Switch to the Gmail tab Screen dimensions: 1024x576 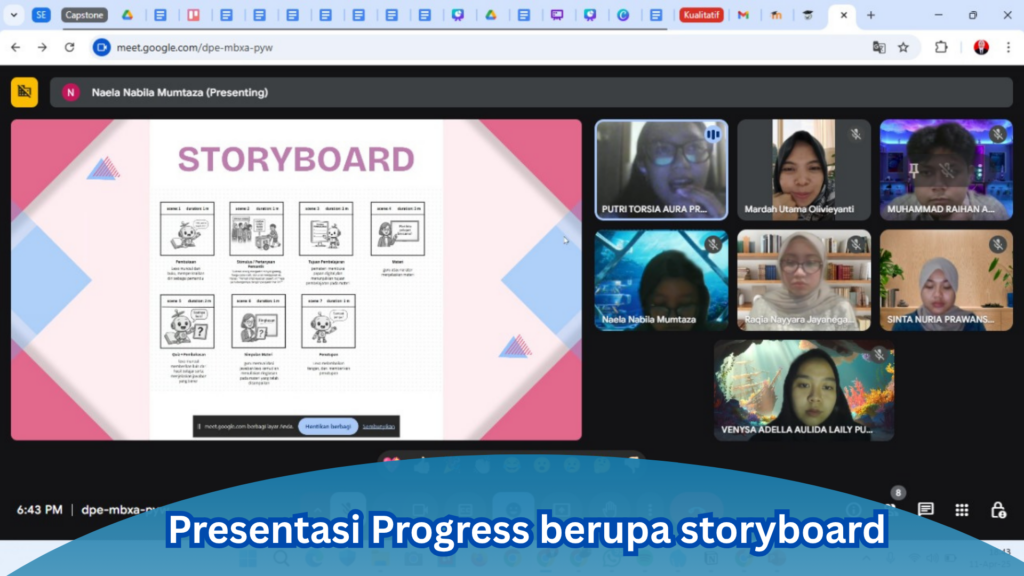[x=743, y=15]
